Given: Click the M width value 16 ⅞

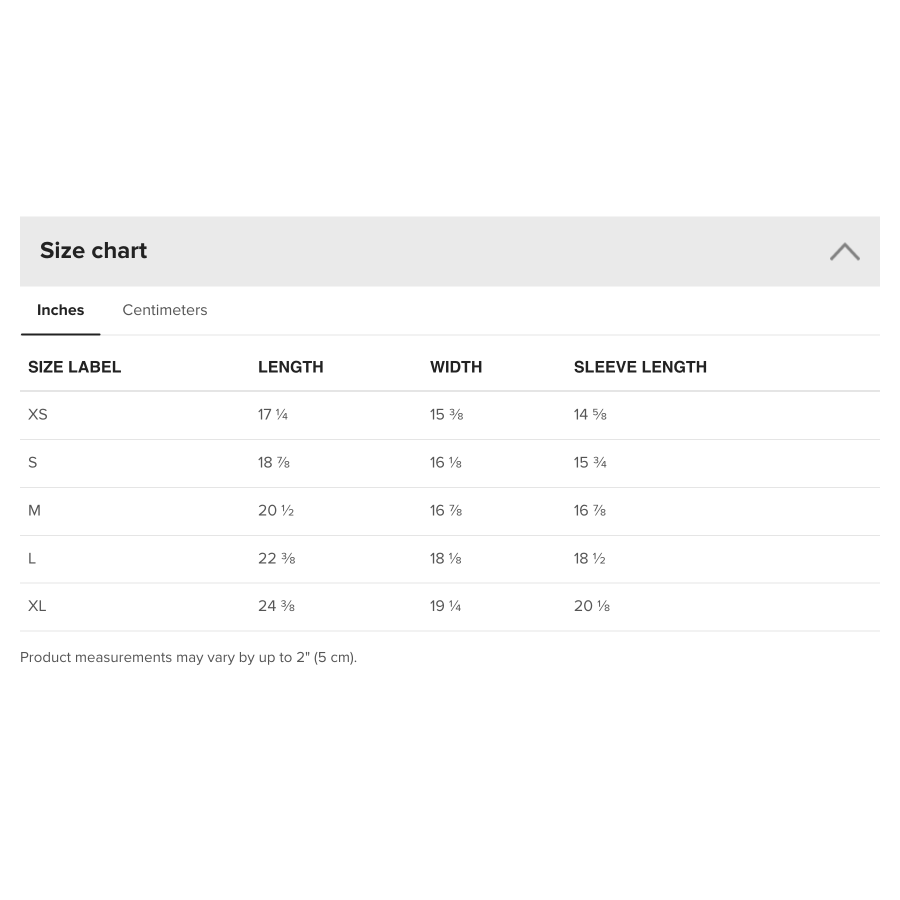Looking at the screenshot, I should (x=446, y=510).
